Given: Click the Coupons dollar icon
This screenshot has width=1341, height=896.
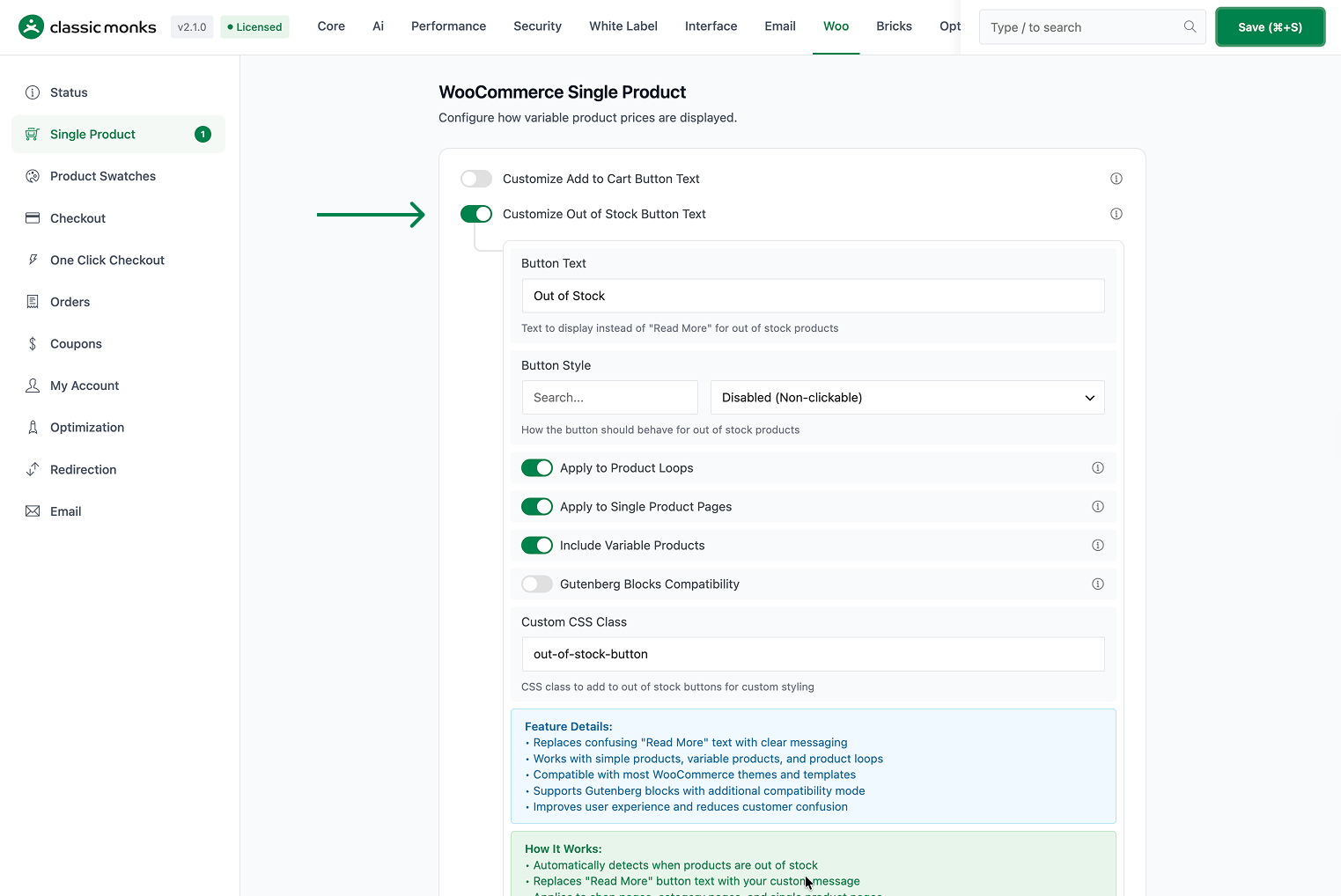Looking at the screenshot, I should pos(33,344).
